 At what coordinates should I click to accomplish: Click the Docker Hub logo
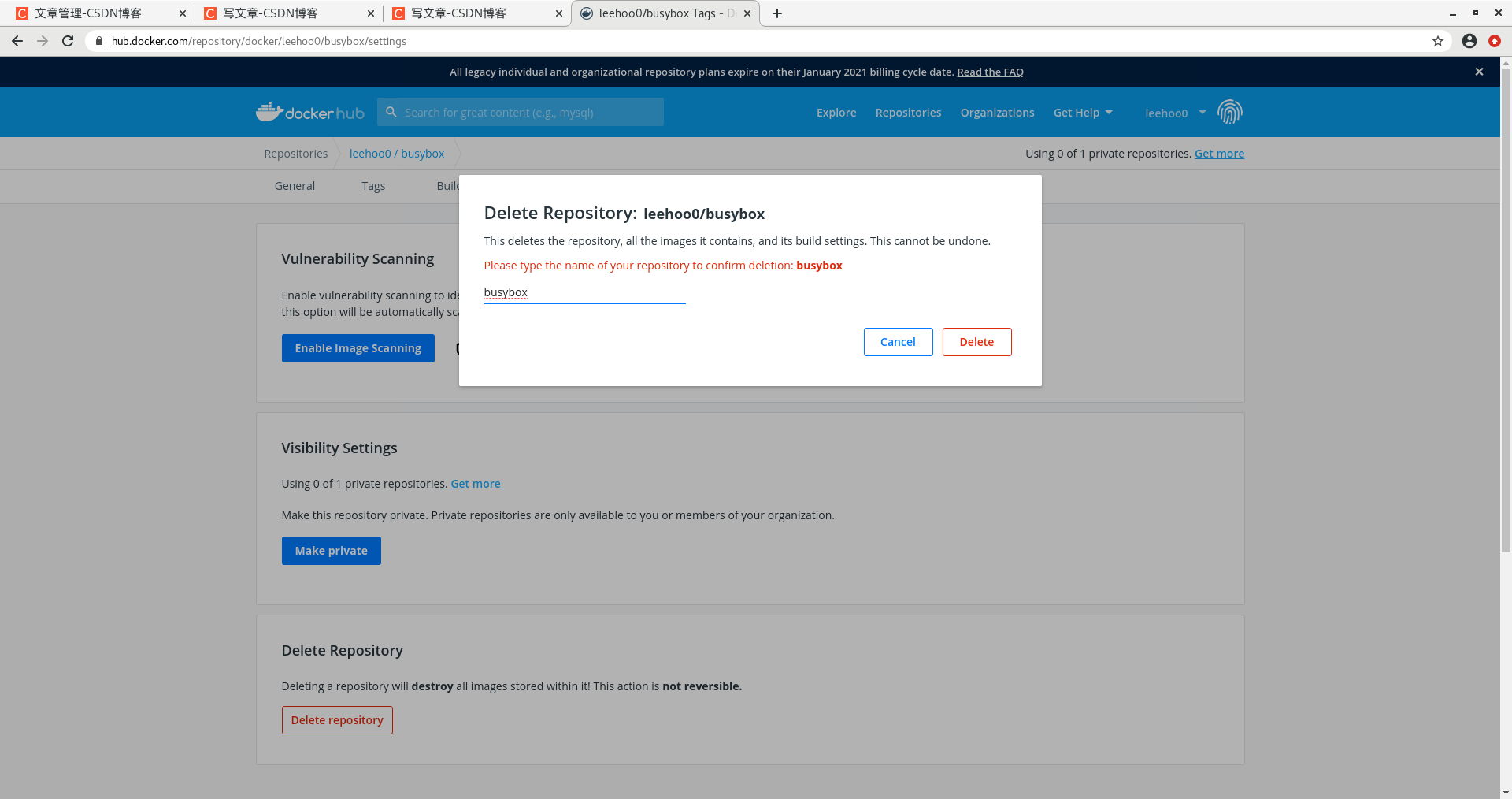(x=309, y=112)
